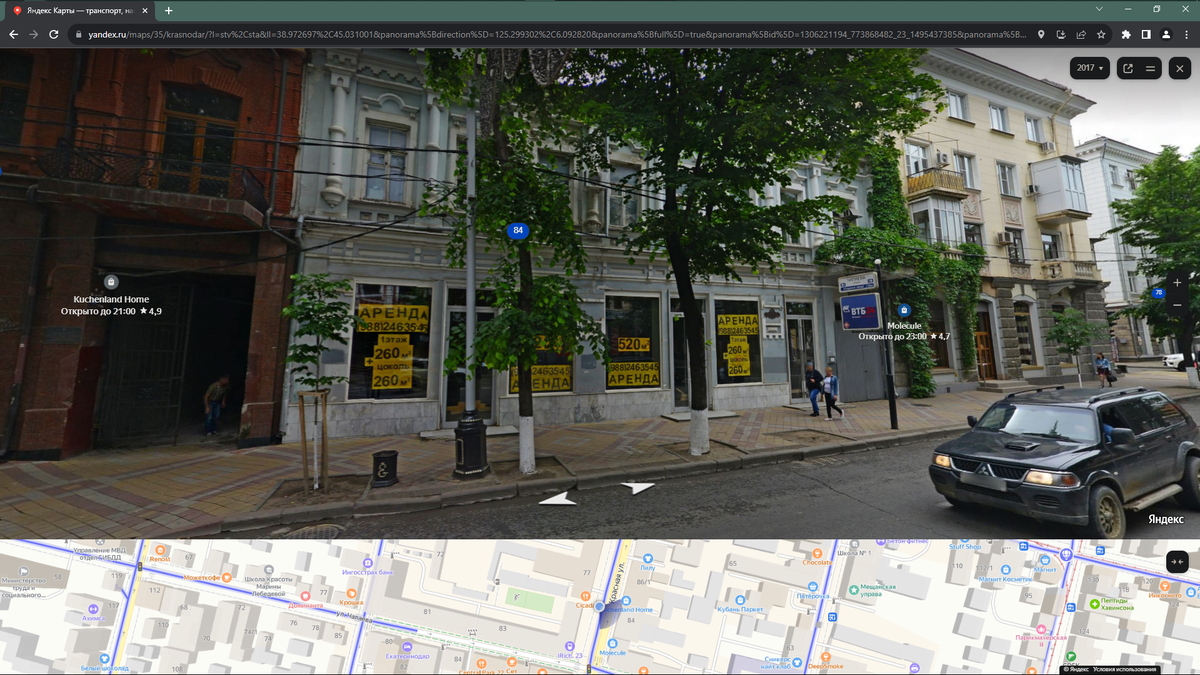Open the panorama menu (two-line icon)
The width and height of the screenshot is (1200, 675).
(1151, 68)
